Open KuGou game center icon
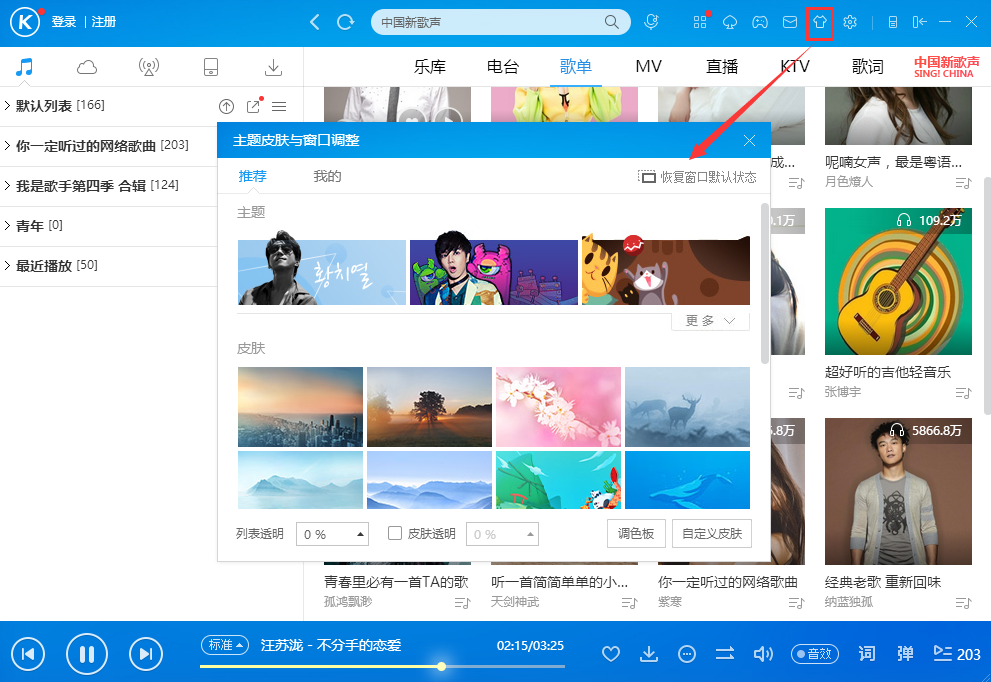The width and height of the screenshot is (991, 682). click(761, 22)
